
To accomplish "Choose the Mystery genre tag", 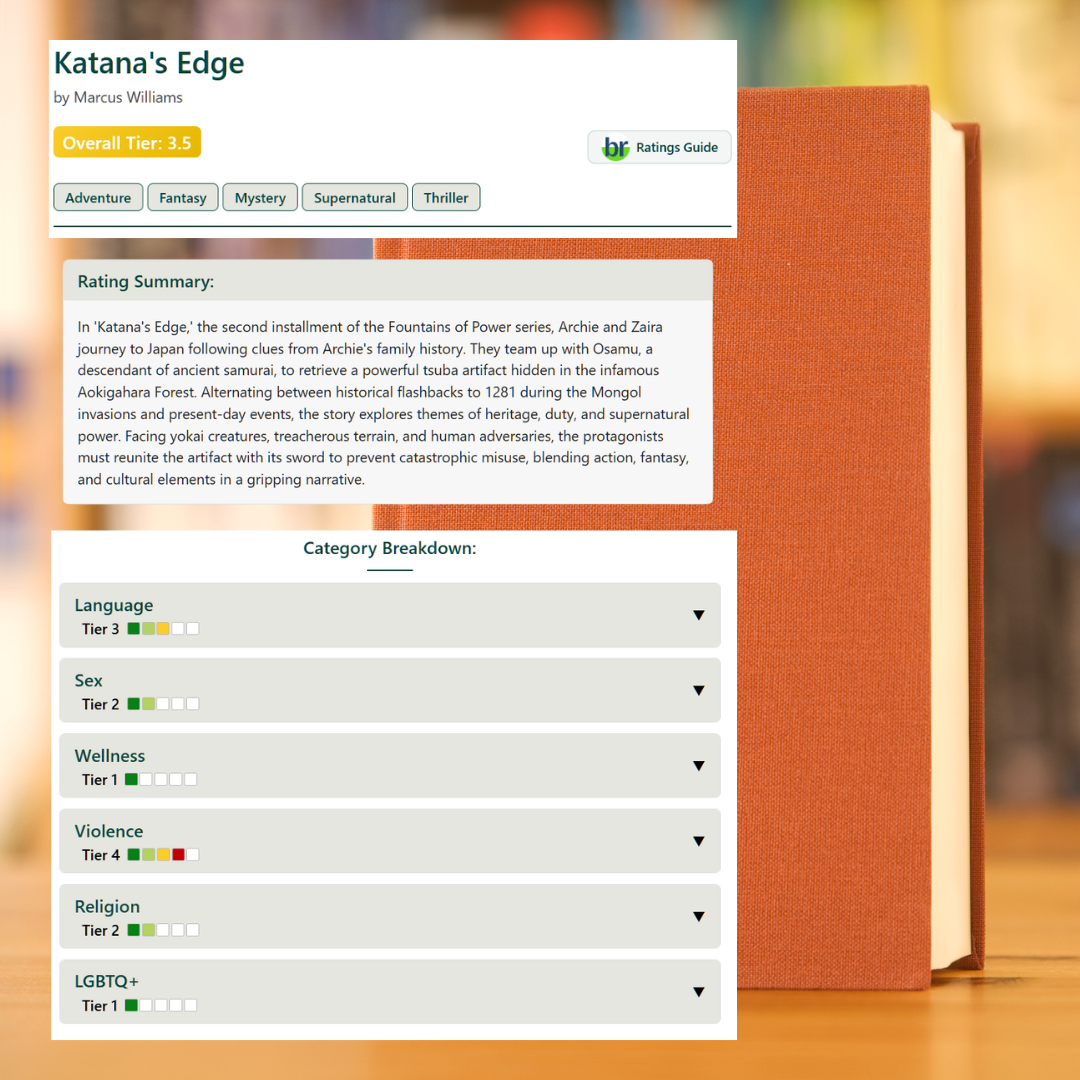I will click(260, 198).
